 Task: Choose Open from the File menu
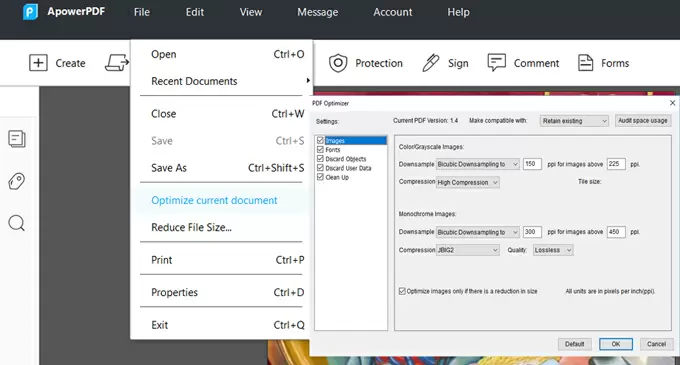click(x=222, y=54)
